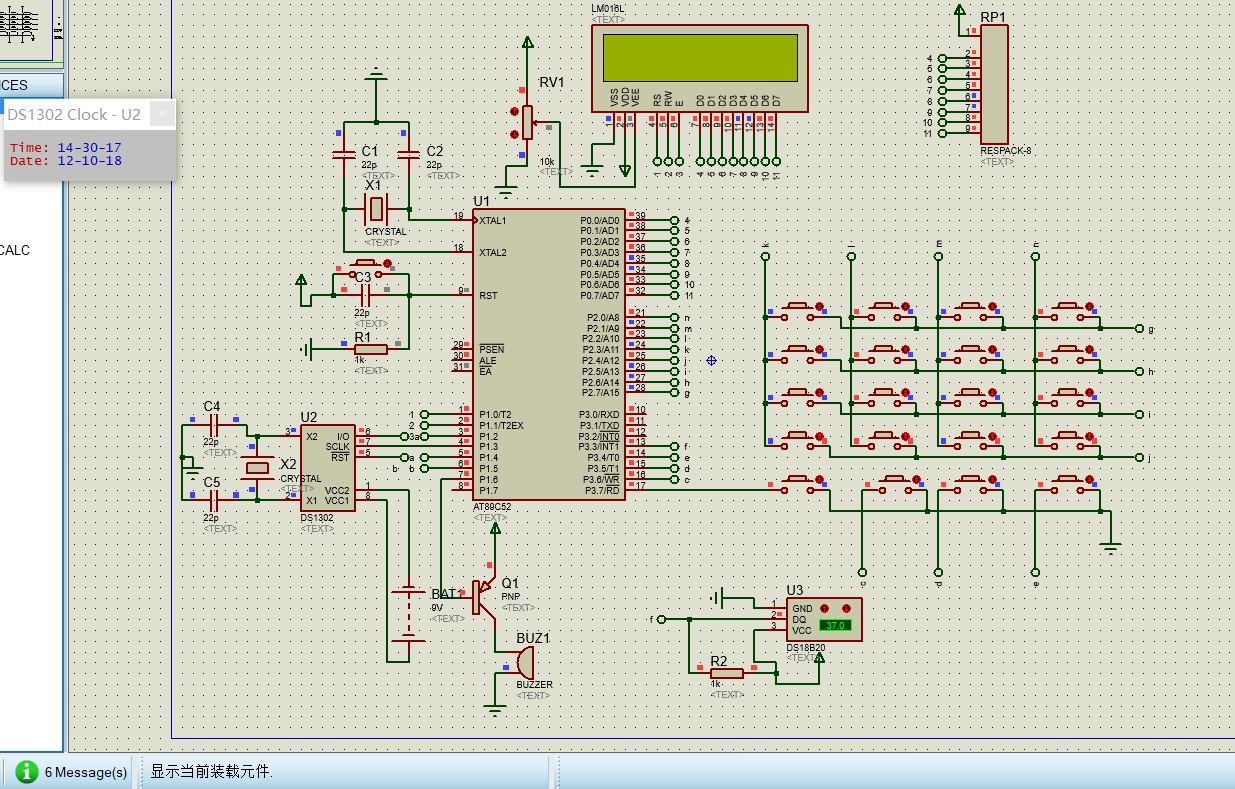This screenshot has width=1235, height=789.
Task: Click the power arrow terminal above RV1
Action: (528, 43)
